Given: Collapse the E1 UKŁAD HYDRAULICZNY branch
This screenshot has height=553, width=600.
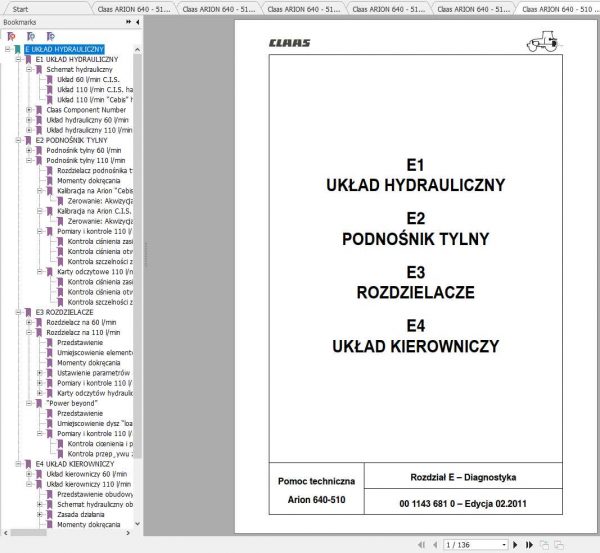Looking at the screenshot, I should click(18, 59).
